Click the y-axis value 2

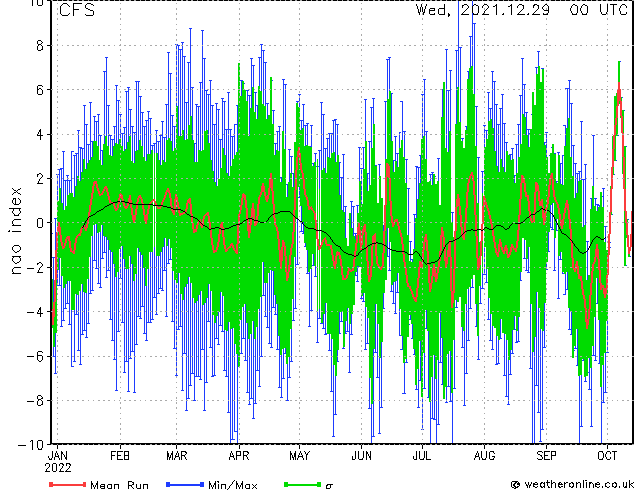pyautogui.click(x=40, y=179)
